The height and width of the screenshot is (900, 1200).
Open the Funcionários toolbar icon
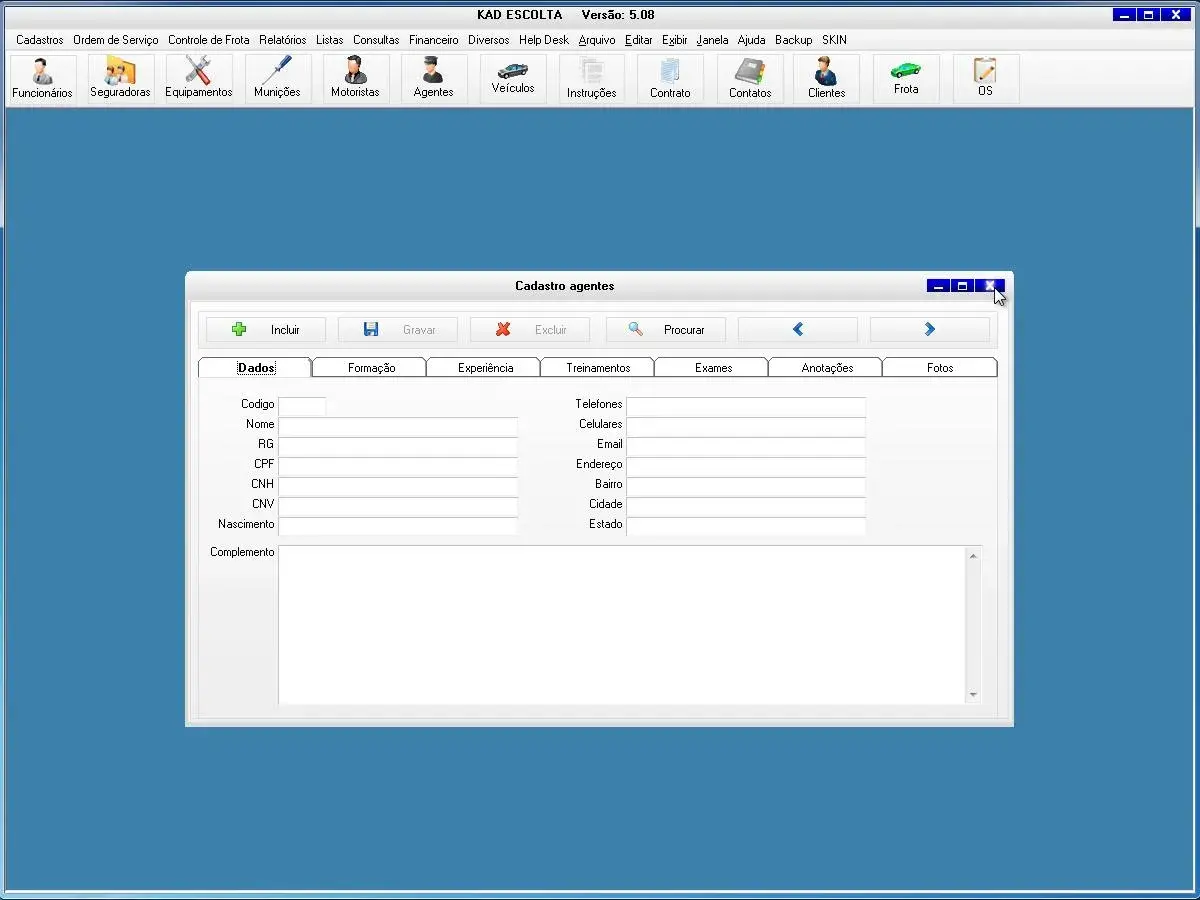tap(42, 78)
